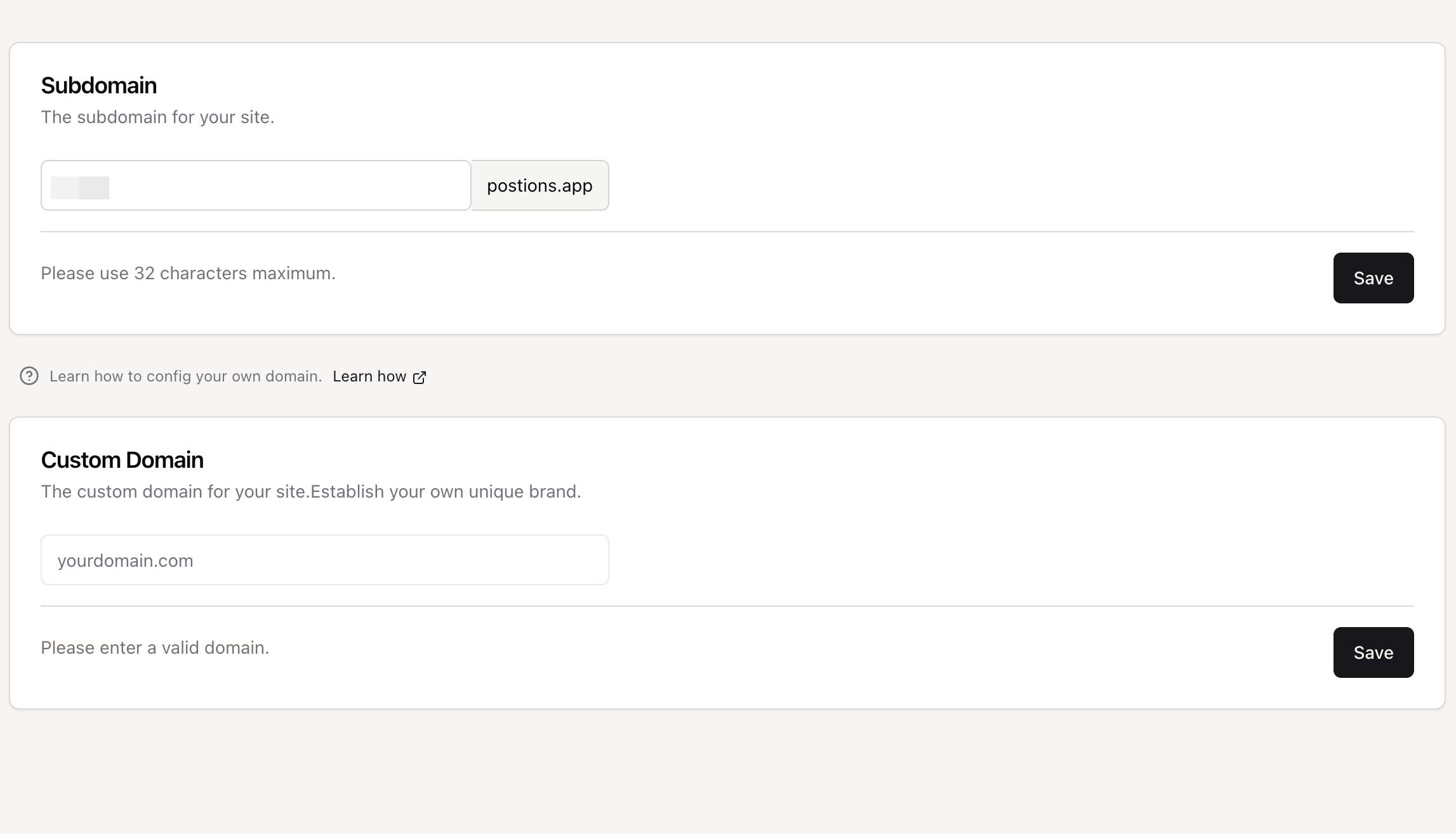The height and width of the screenshot is (834, 1456).
Task: Select the Subdomain section heading
Action: point(98,84)
